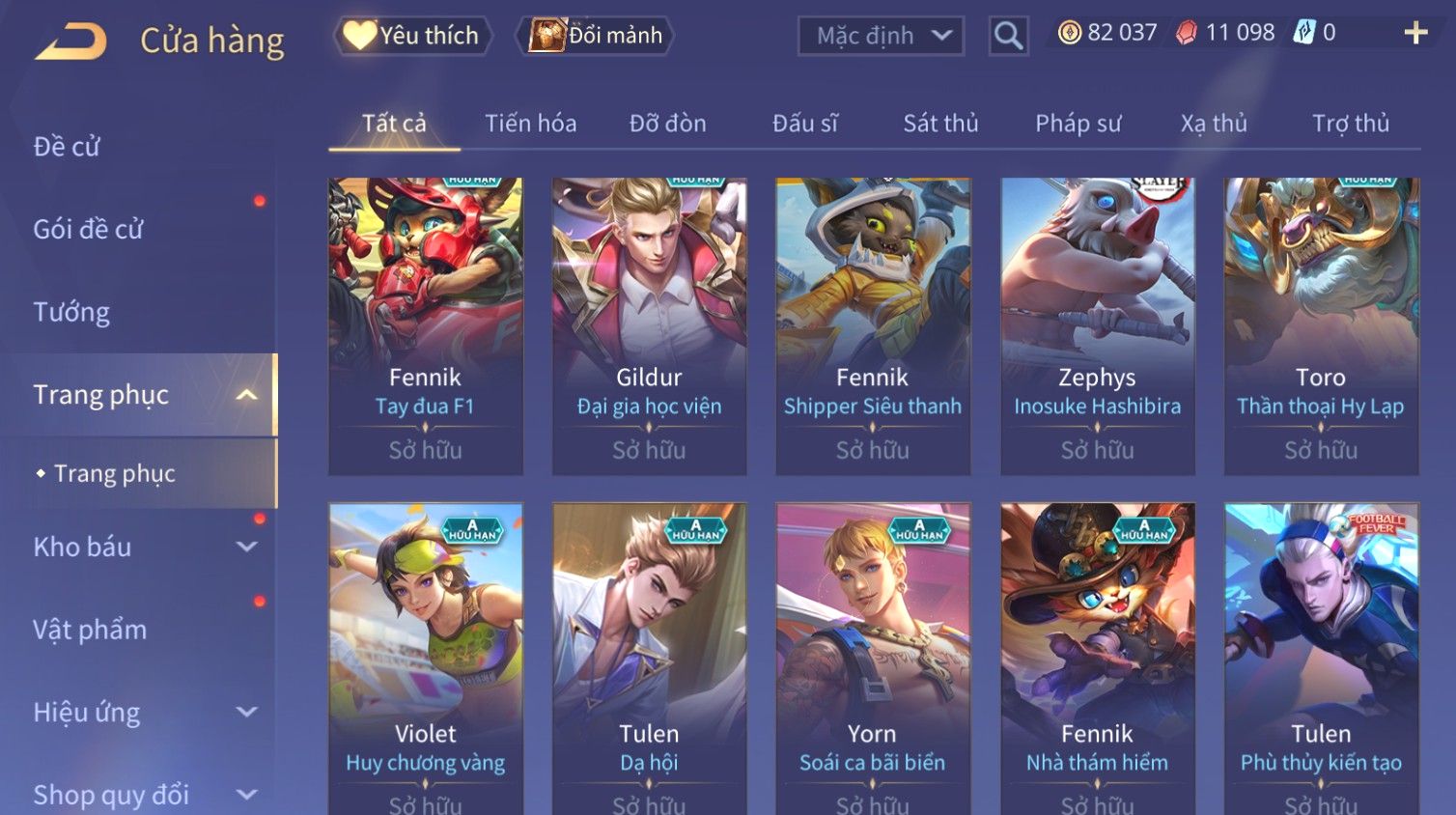1456x815 pixels.
Task: Click the blue ticket currency icon
Action: pyautogui.click(x=1304, y=32)
